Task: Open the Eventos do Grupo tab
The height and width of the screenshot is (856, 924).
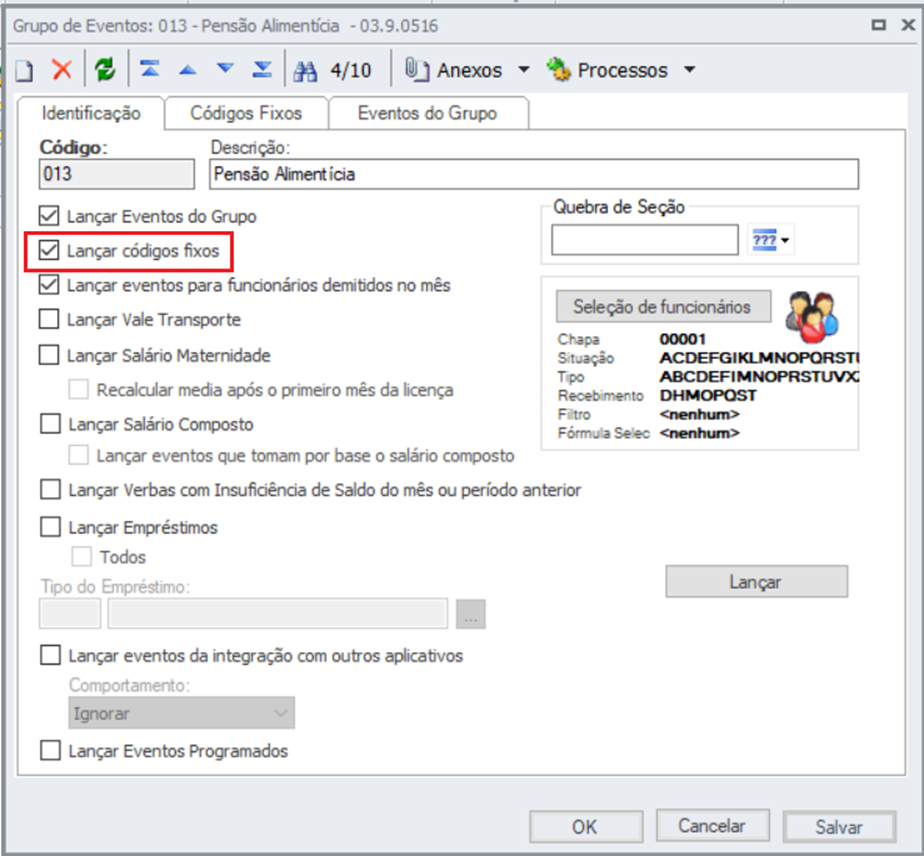Action: click(x=427, y=113)
